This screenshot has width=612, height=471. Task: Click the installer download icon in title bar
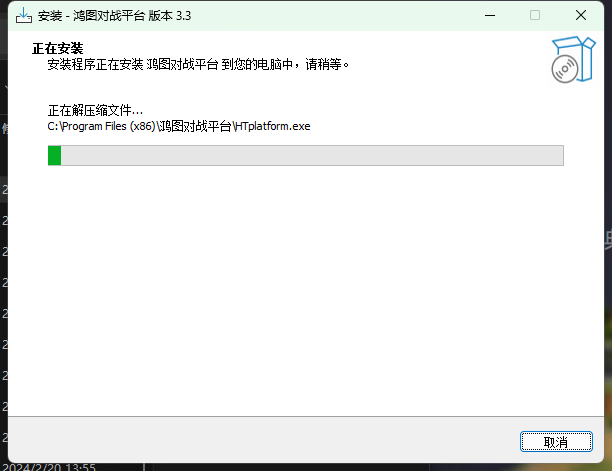tap(24, 16)
